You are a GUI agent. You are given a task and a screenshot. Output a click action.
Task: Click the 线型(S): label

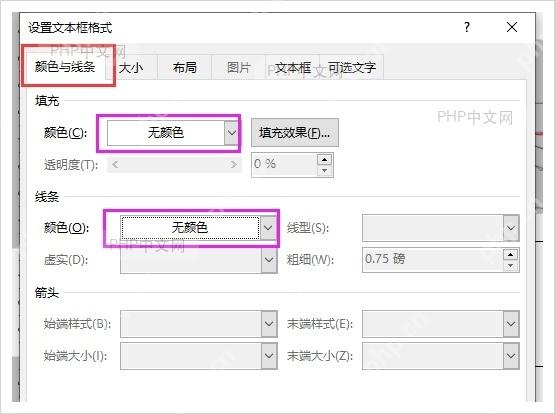coord(308,228)
